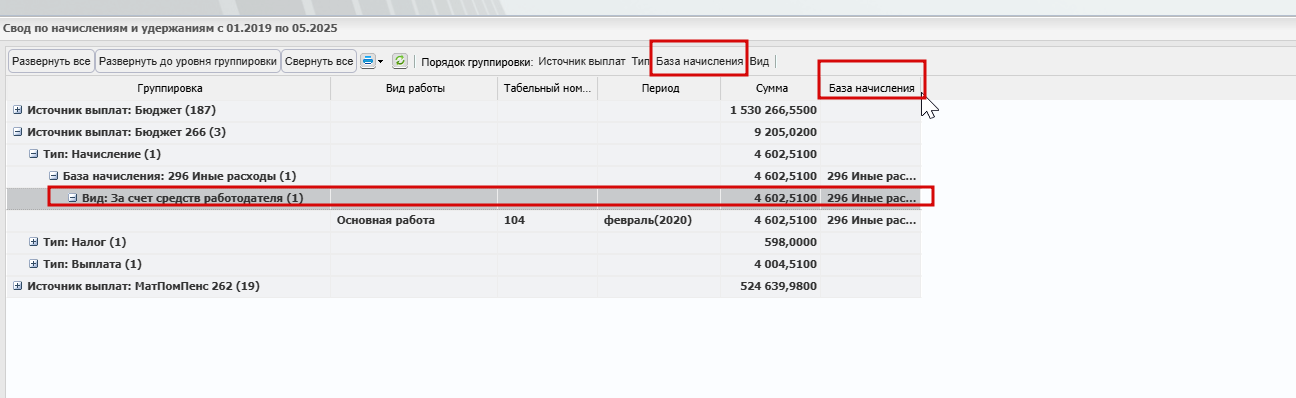Click the 'февраль(2020)' period cell
The width and height of the screenshot is (1296, 398).
[647, 220]
